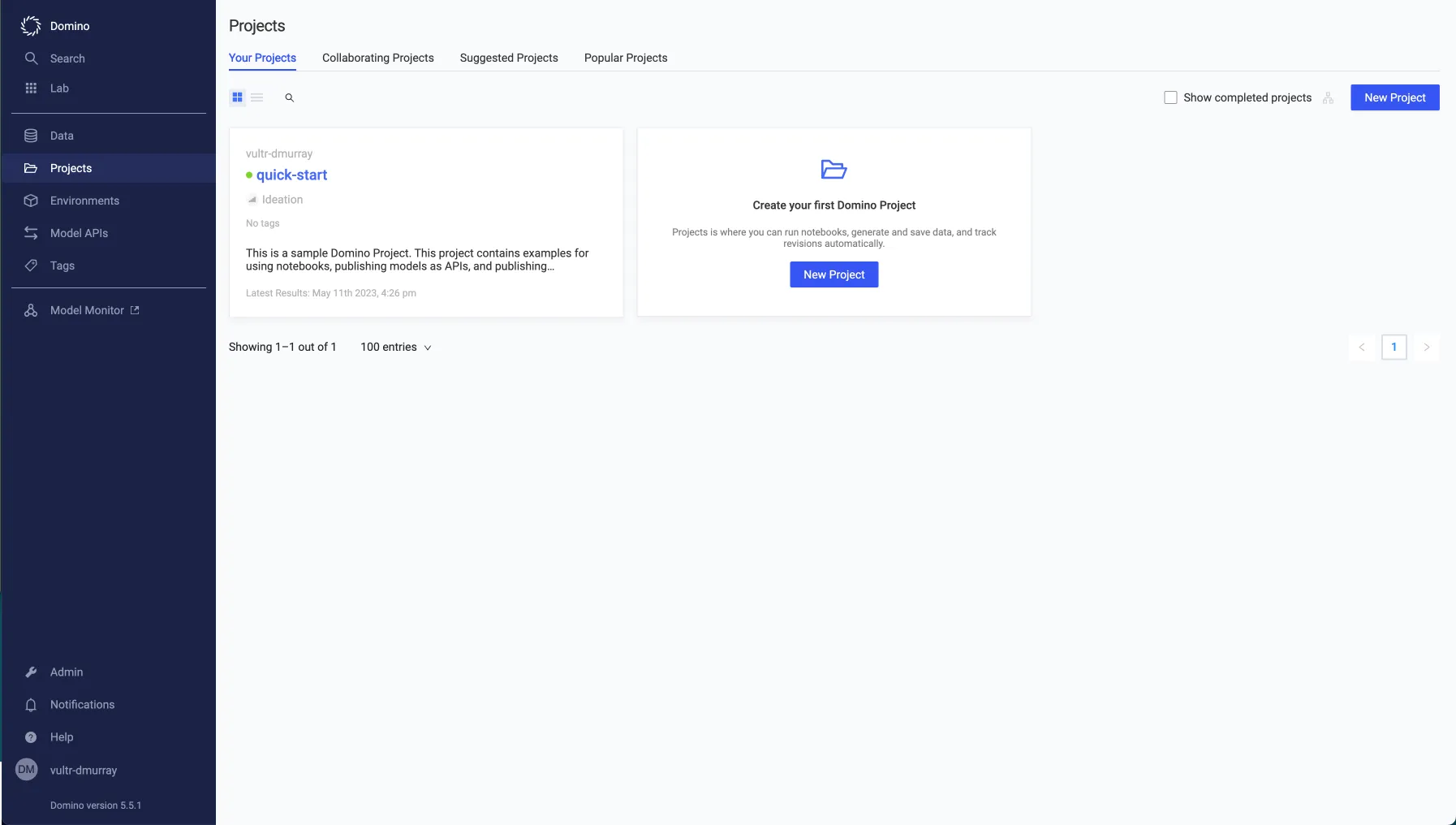
Task: Click the No tags text
Action: [x=263, y=223]
